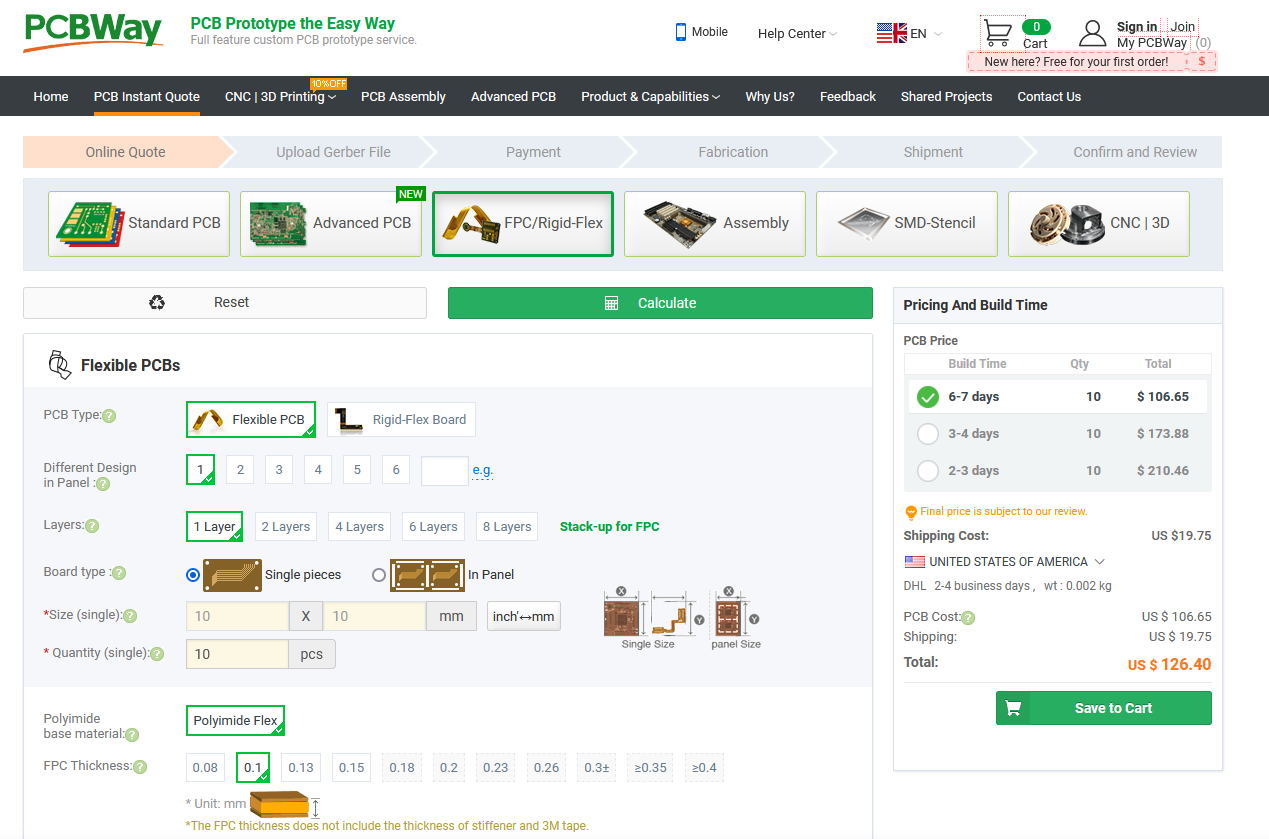
Task: Click the CNC | 3D parts image
Action: click(x=1067, y=223)
